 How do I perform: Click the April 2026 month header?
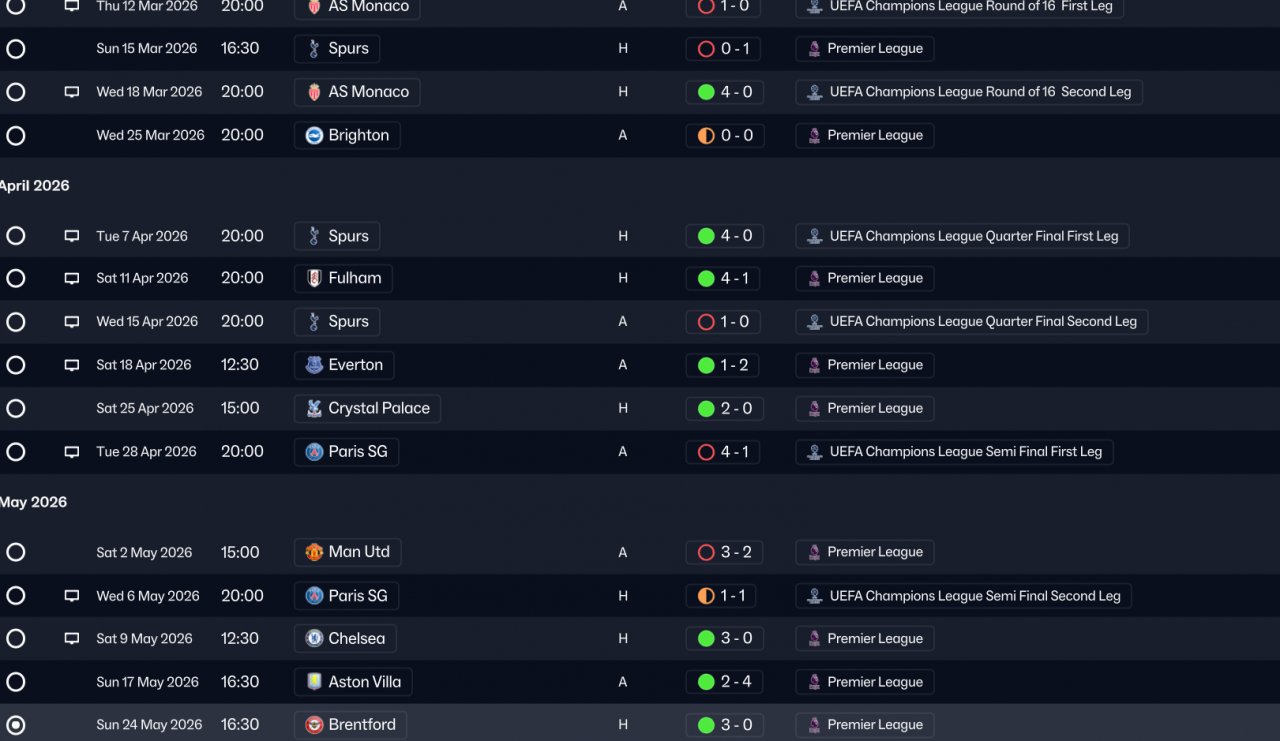click(35, 186)
